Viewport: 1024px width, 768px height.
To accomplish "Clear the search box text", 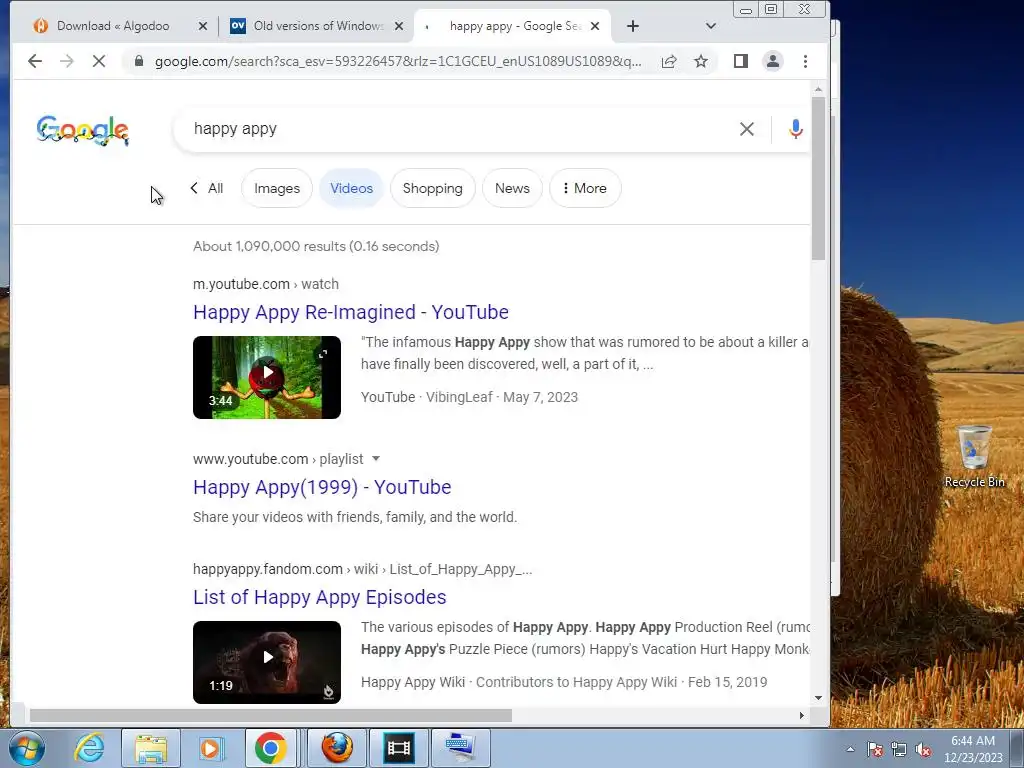I will pyautogui.click(x=746, y=129).
